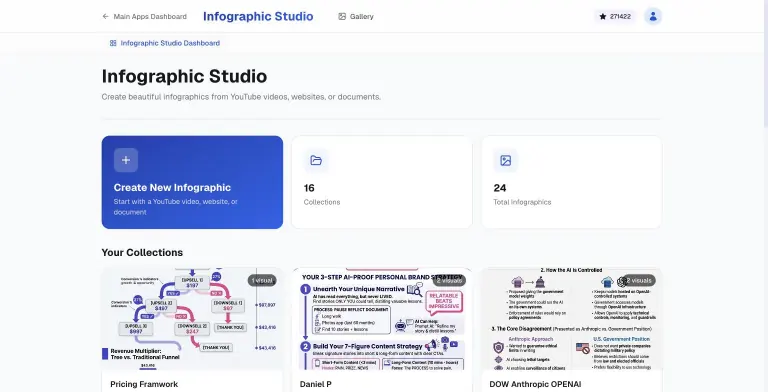
Task: Click the plus icon on Create card
Action: click(x=126, y=160)
